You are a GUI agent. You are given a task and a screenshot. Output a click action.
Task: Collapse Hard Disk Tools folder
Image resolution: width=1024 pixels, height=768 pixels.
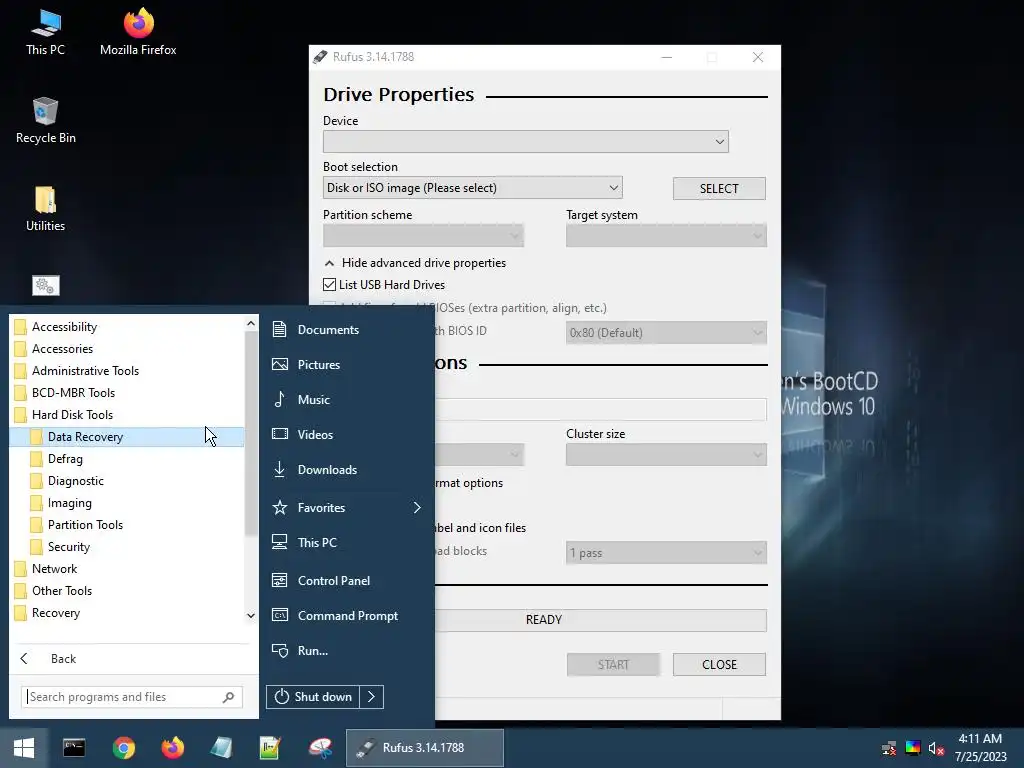(127, 415)
